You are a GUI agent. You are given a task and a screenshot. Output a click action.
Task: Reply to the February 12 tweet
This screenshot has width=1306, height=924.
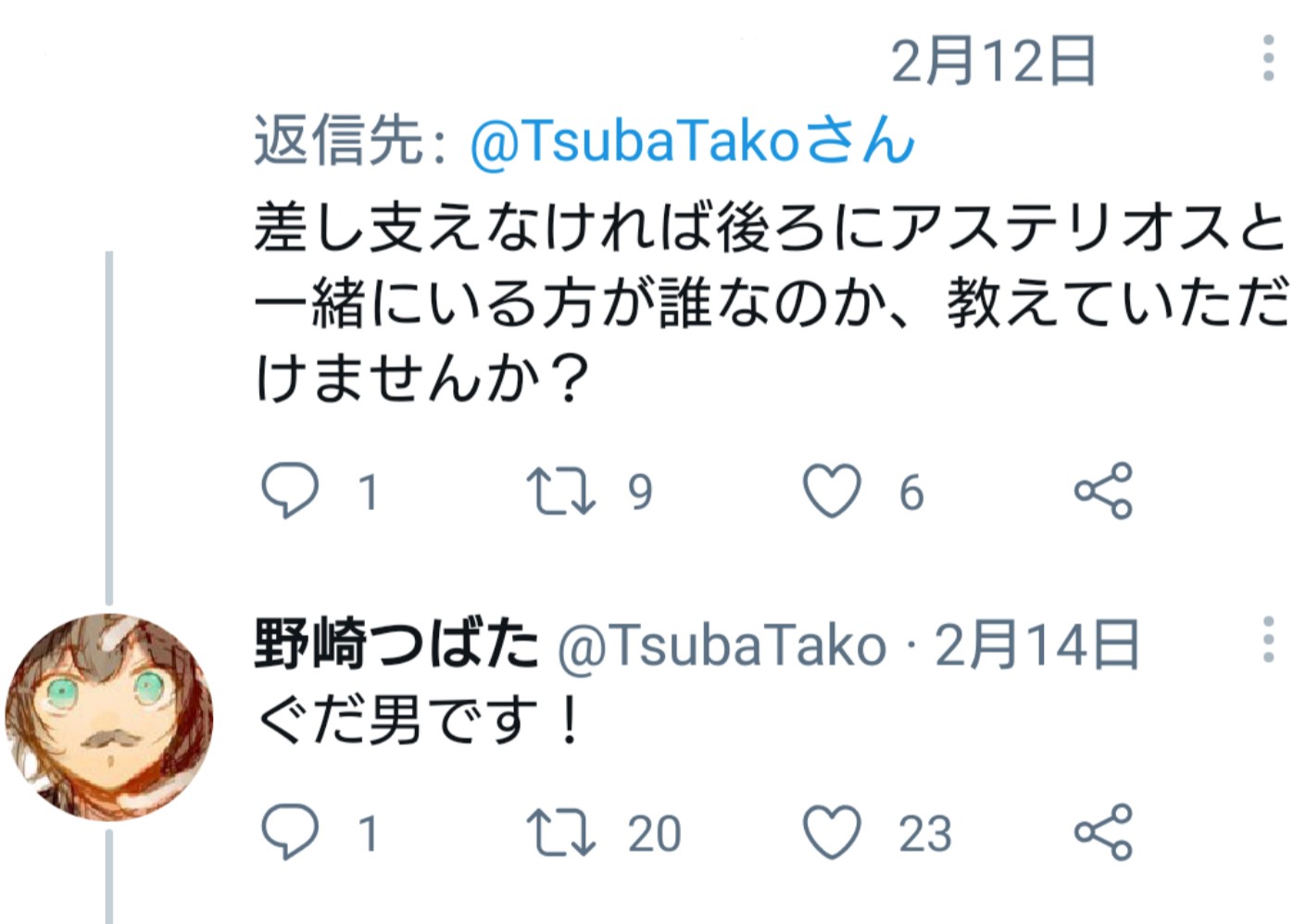click(x=290, y=490)
